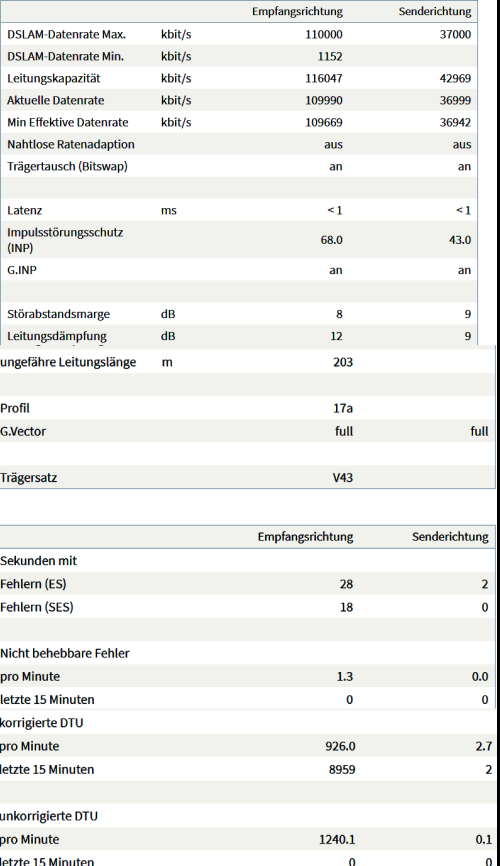Select the Profil value 17a
The width and height of the screenshot is (500, 866).
pyautogui.click(x=343, y=409)
